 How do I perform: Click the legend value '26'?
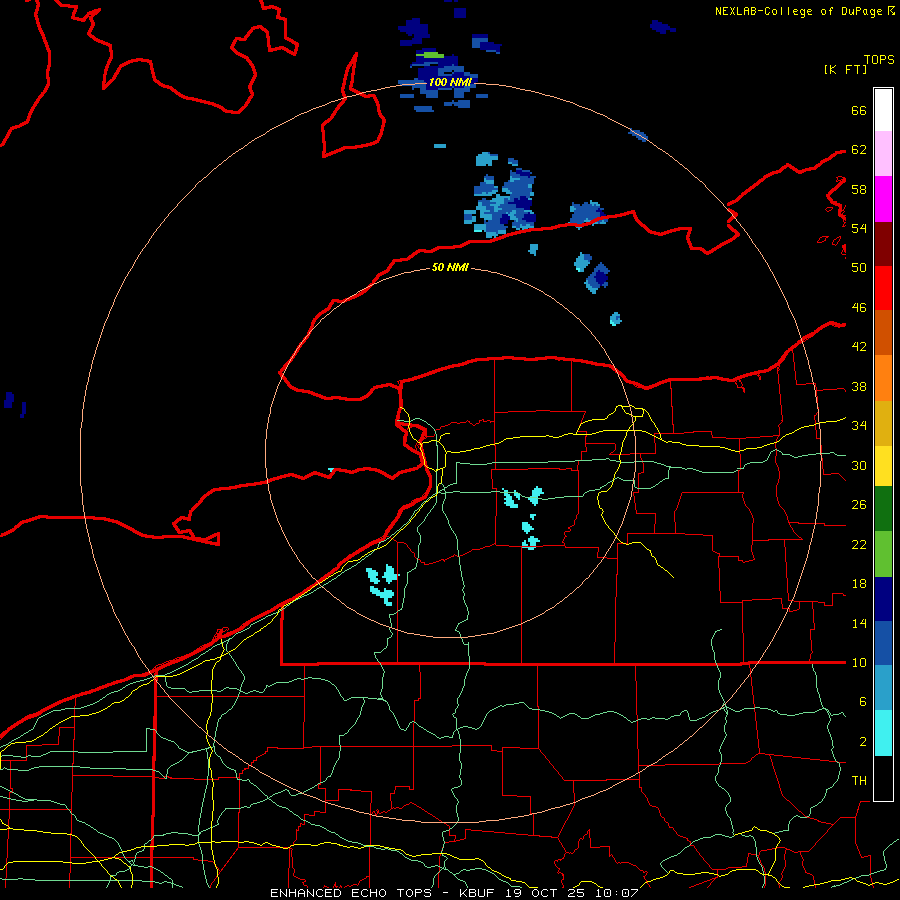[x=859, y=505]
